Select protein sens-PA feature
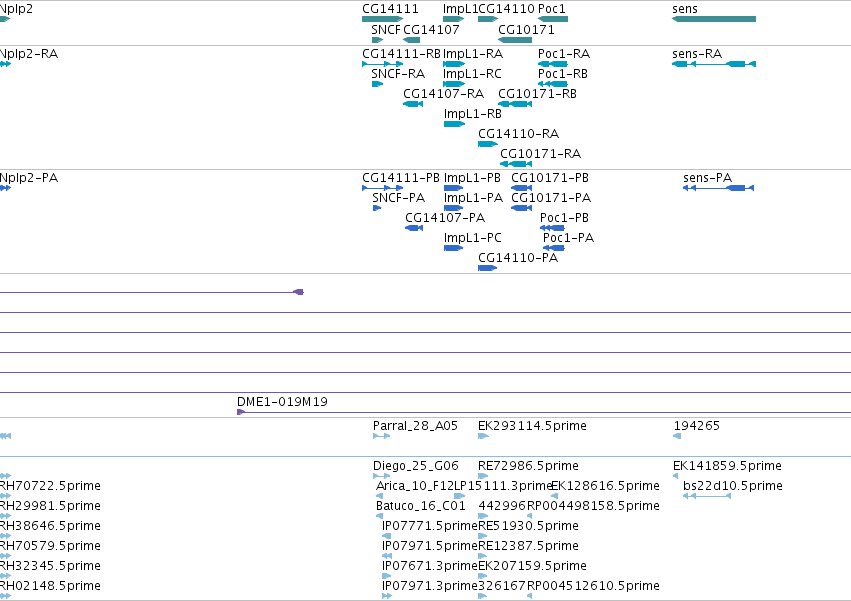This screenshot has height=601, width=851. [x=719, y=188]
